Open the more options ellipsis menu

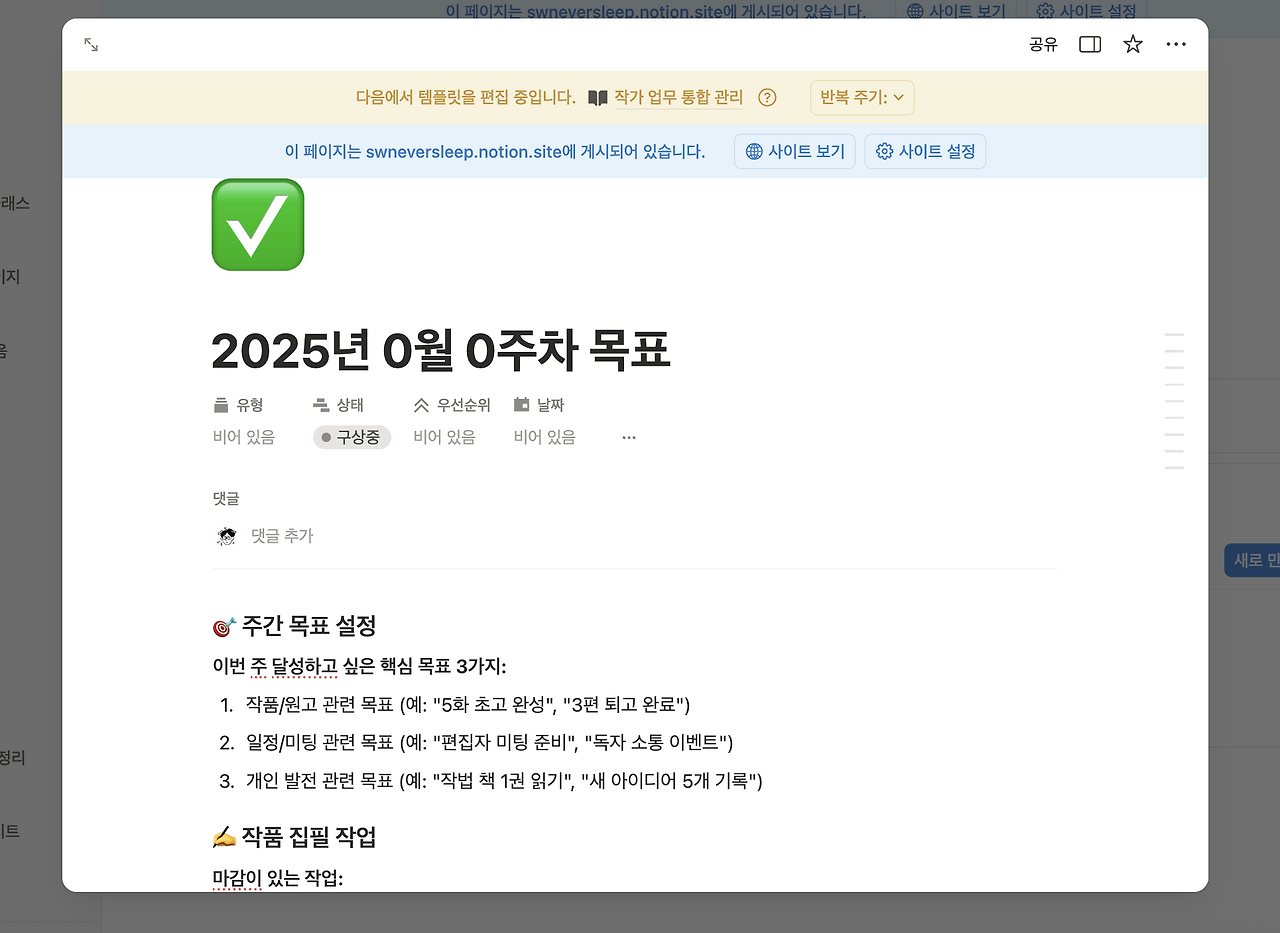coord(1176,44)
